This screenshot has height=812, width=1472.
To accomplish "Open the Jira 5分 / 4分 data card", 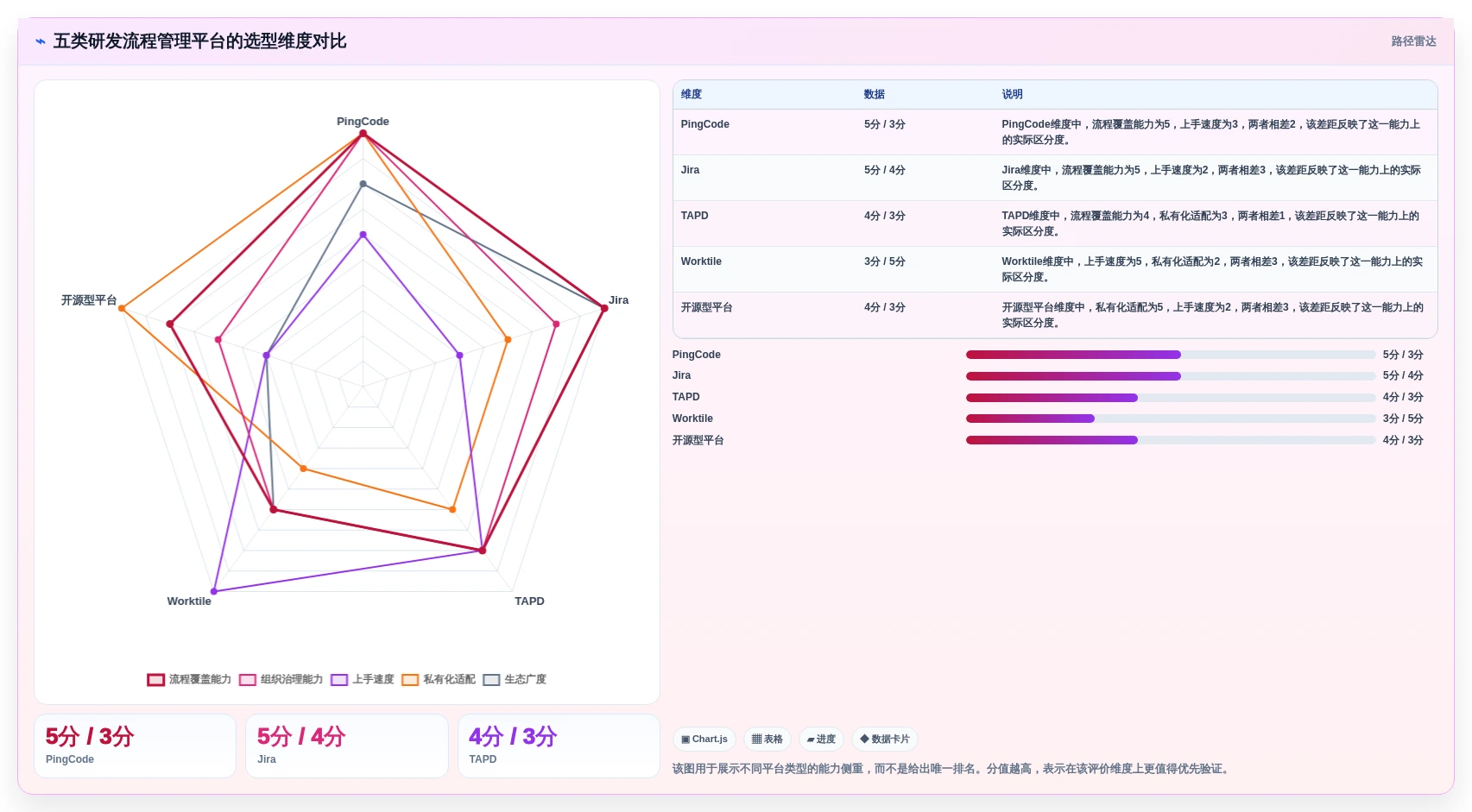I will pos(347,746).
